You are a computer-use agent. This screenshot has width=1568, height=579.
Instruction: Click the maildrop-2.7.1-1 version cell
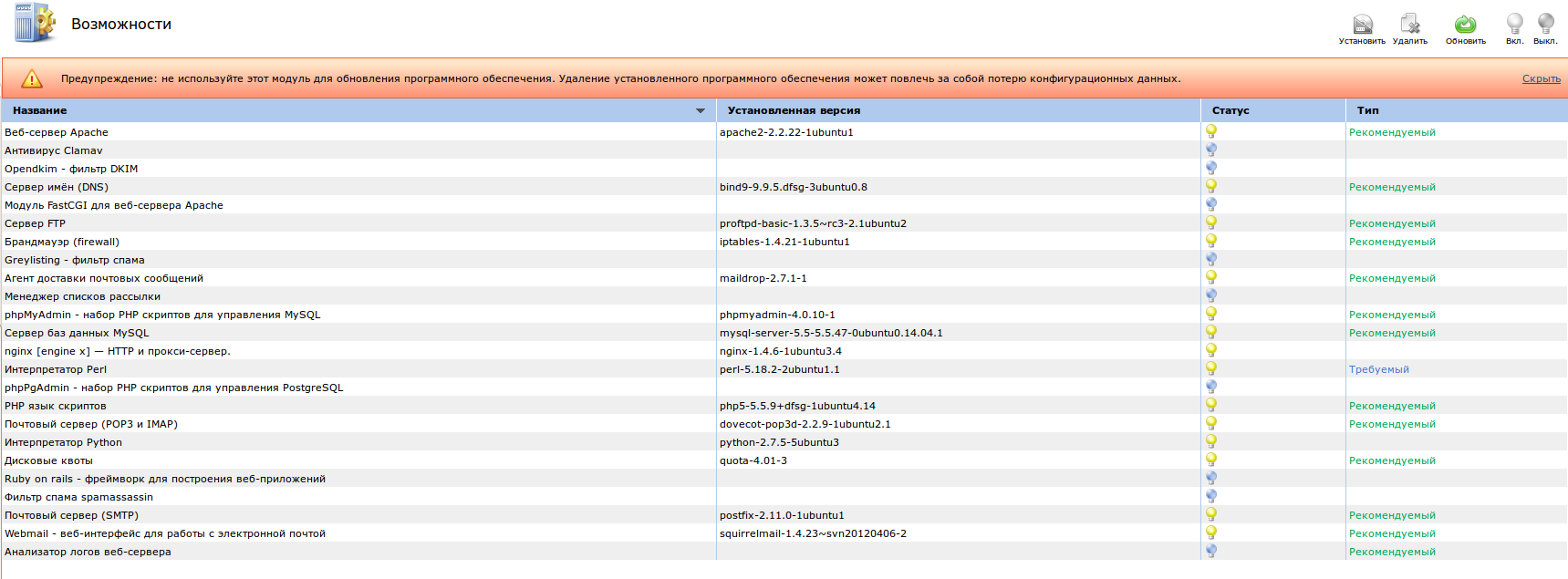[763, 278]
